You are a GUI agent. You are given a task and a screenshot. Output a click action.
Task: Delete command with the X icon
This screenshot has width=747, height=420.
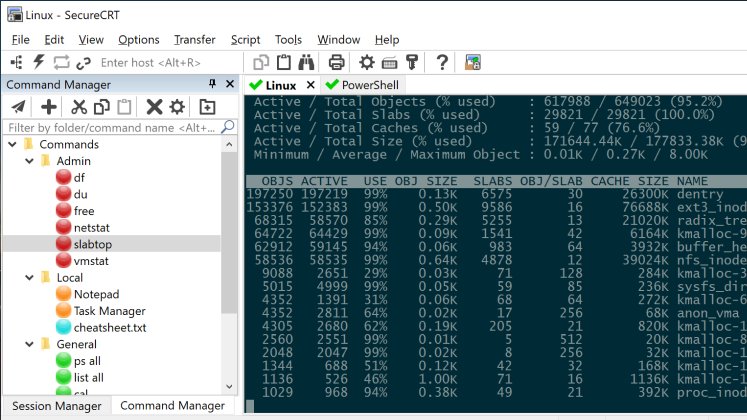point(154,107)
